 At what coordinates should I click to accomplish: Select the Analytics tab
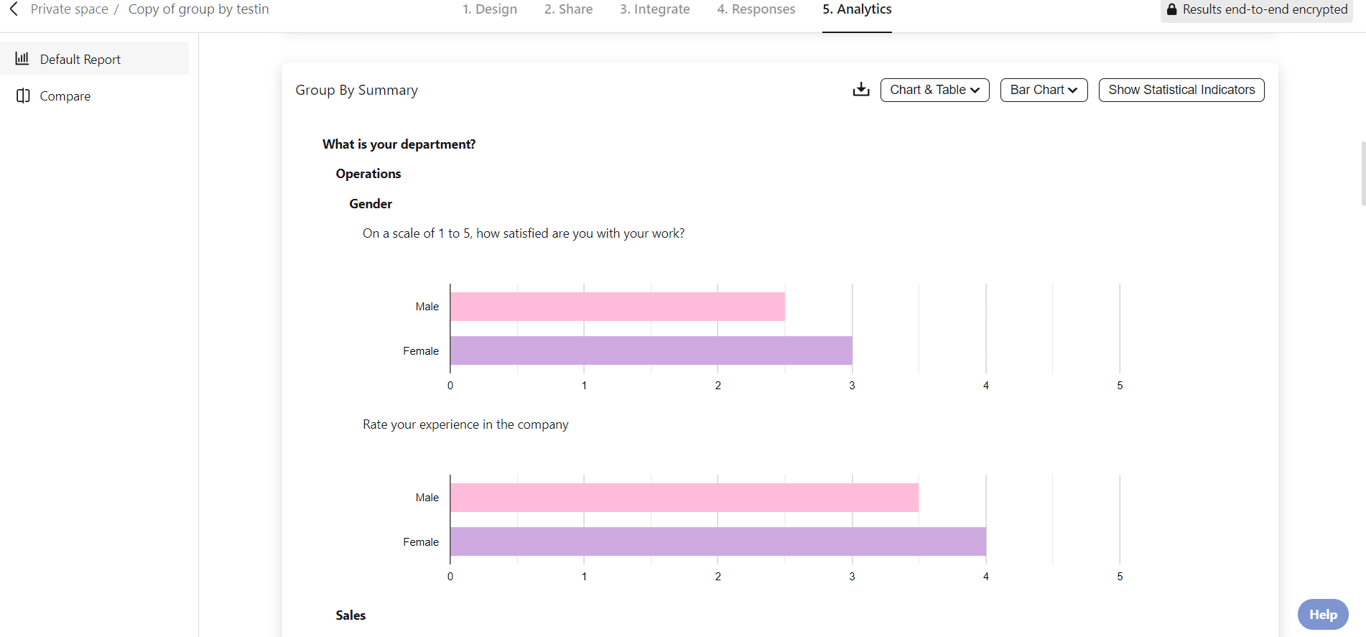[857, 10]
